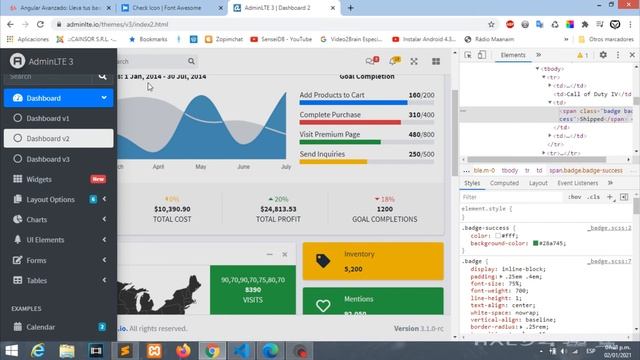Select Dashboard v1 menu item
The image size is (640, 360).
pos(58,118)
